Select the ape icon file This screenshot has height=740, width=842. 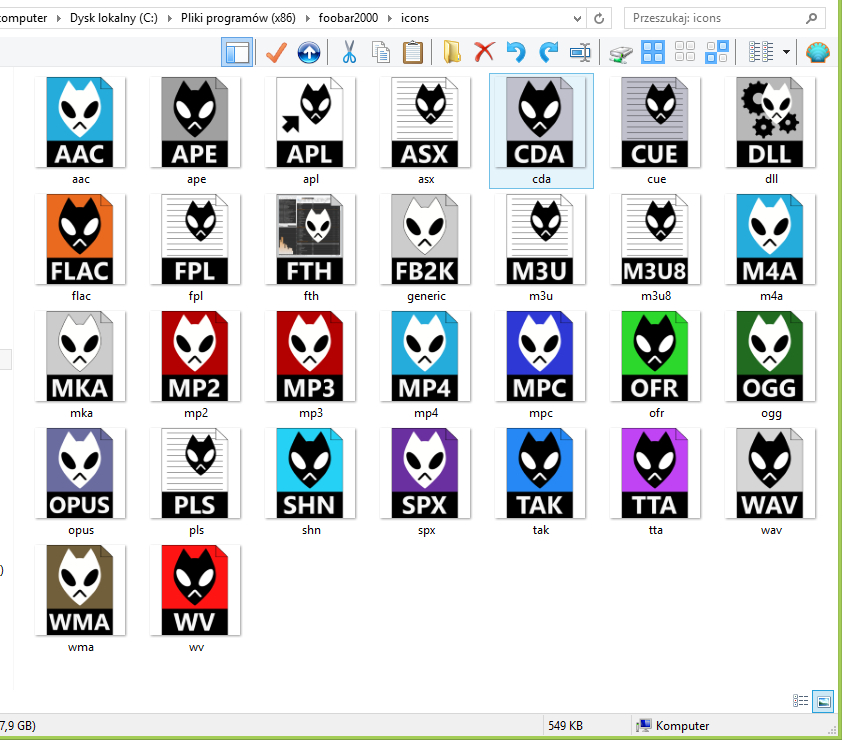(195, 130)
